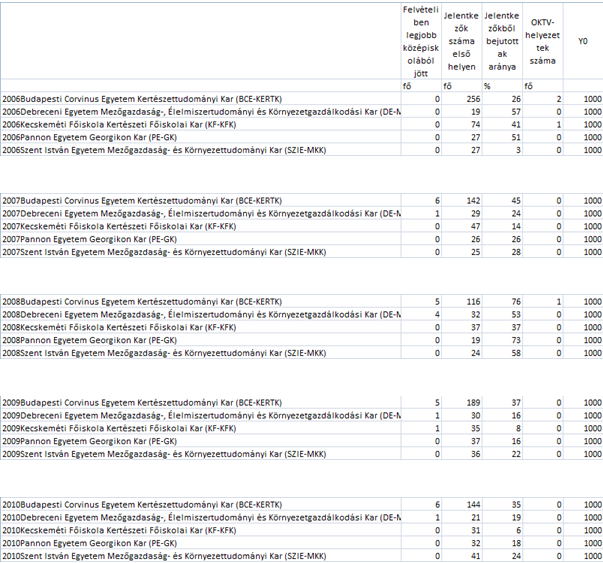Select the 'Y0' column header cell
Viewport: 603px width, 563px height.
coord(583,41)
